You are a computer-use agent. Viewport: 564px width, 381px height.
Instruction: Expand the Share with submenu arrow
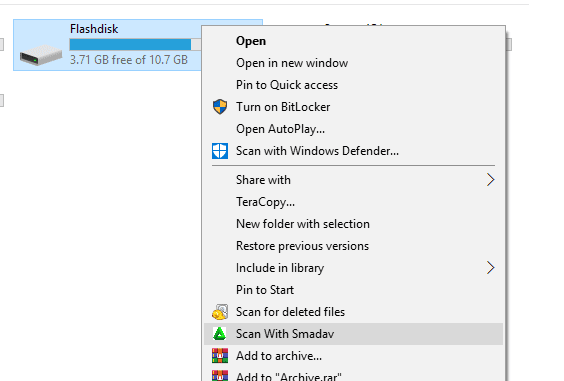point(491,180)
